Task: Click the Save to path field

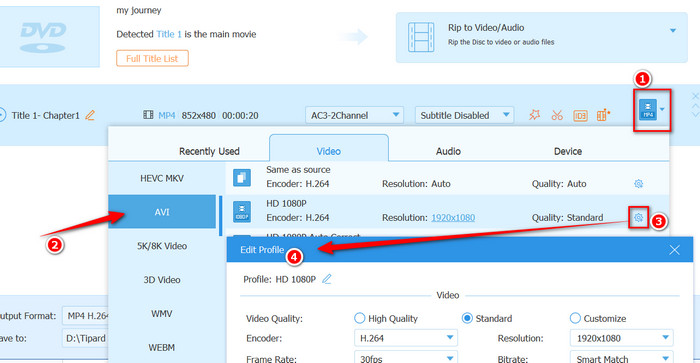Action: pyautogui.click(x=85, y=338)
